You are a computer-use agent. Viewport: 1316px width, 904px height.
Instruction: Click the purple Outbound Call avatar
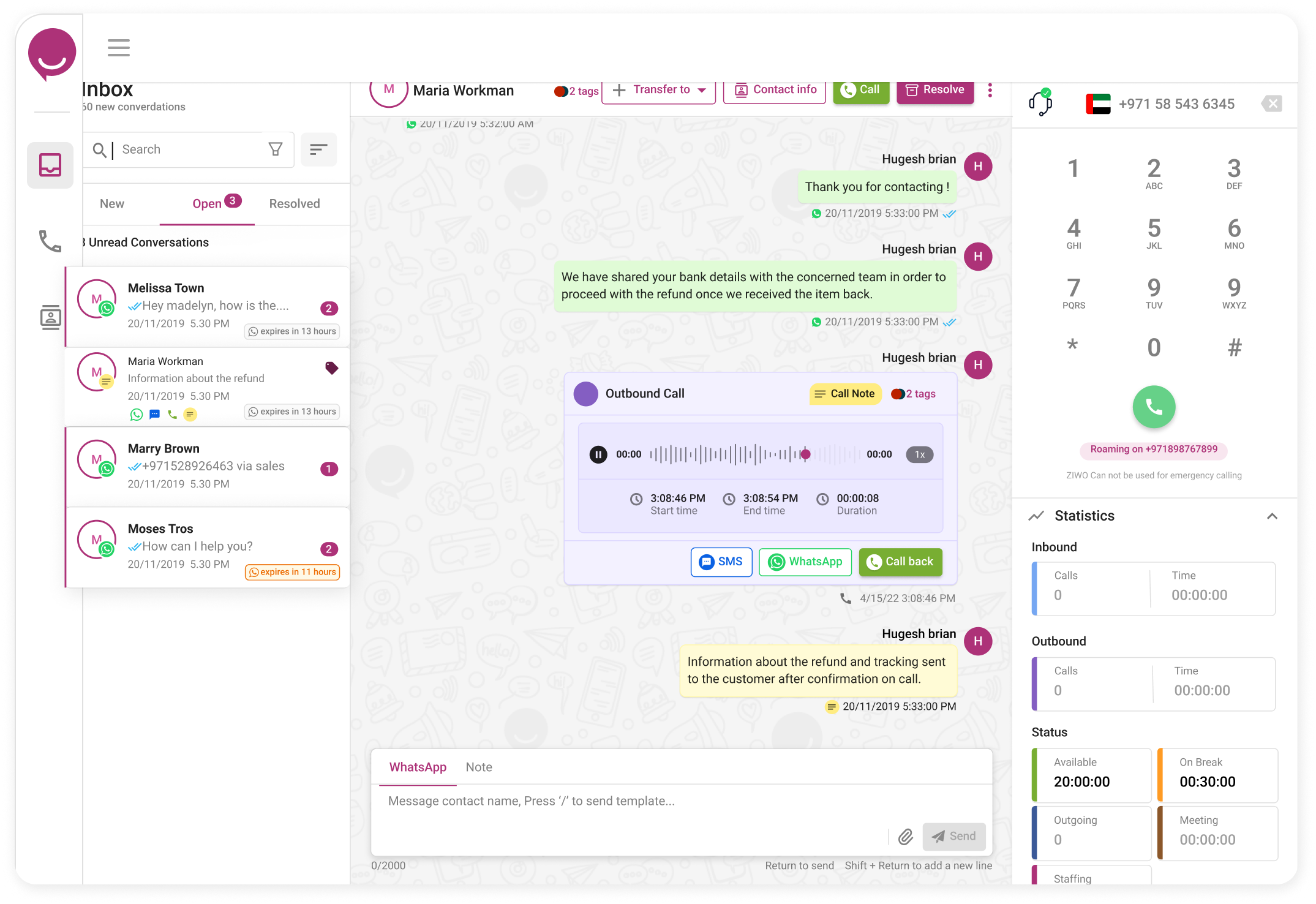(585, 394)
